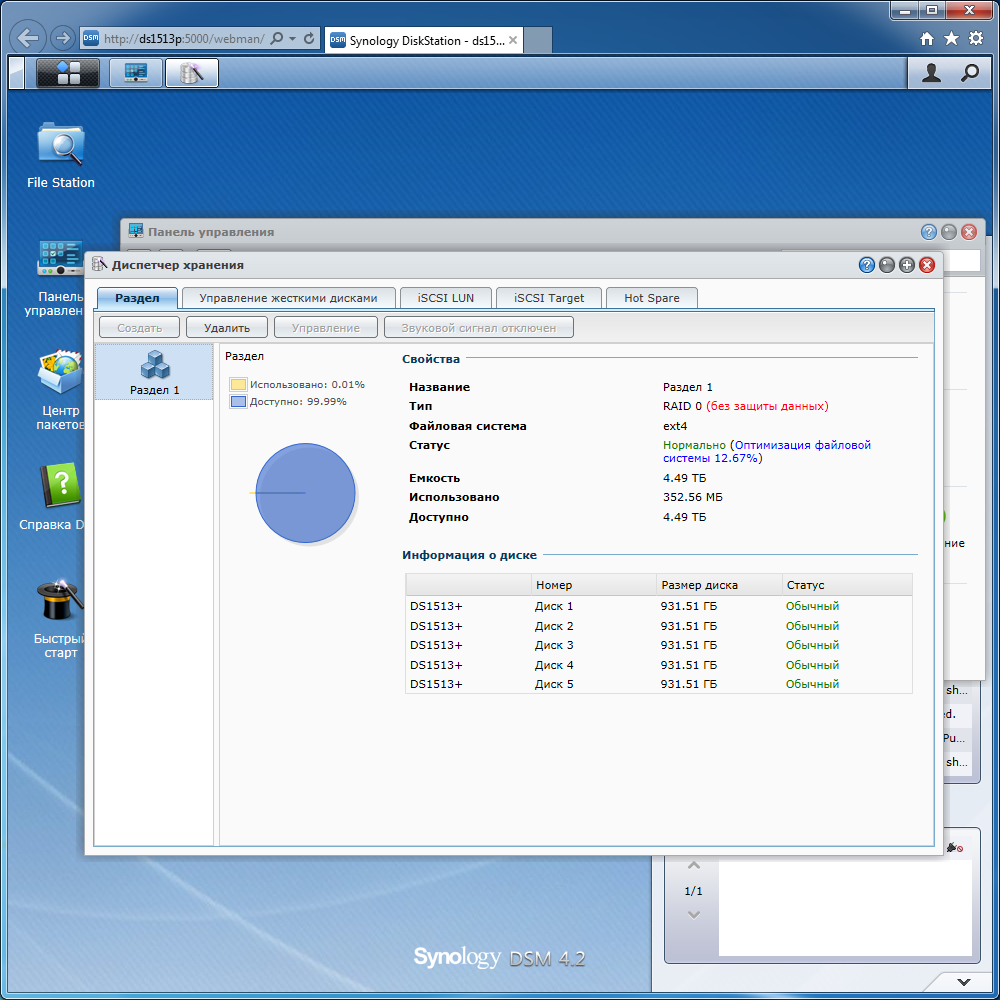This screenshot has width=1000, height=1000.
Task: Switch to Control Panel taskbar icon
Action: (136, 73)
